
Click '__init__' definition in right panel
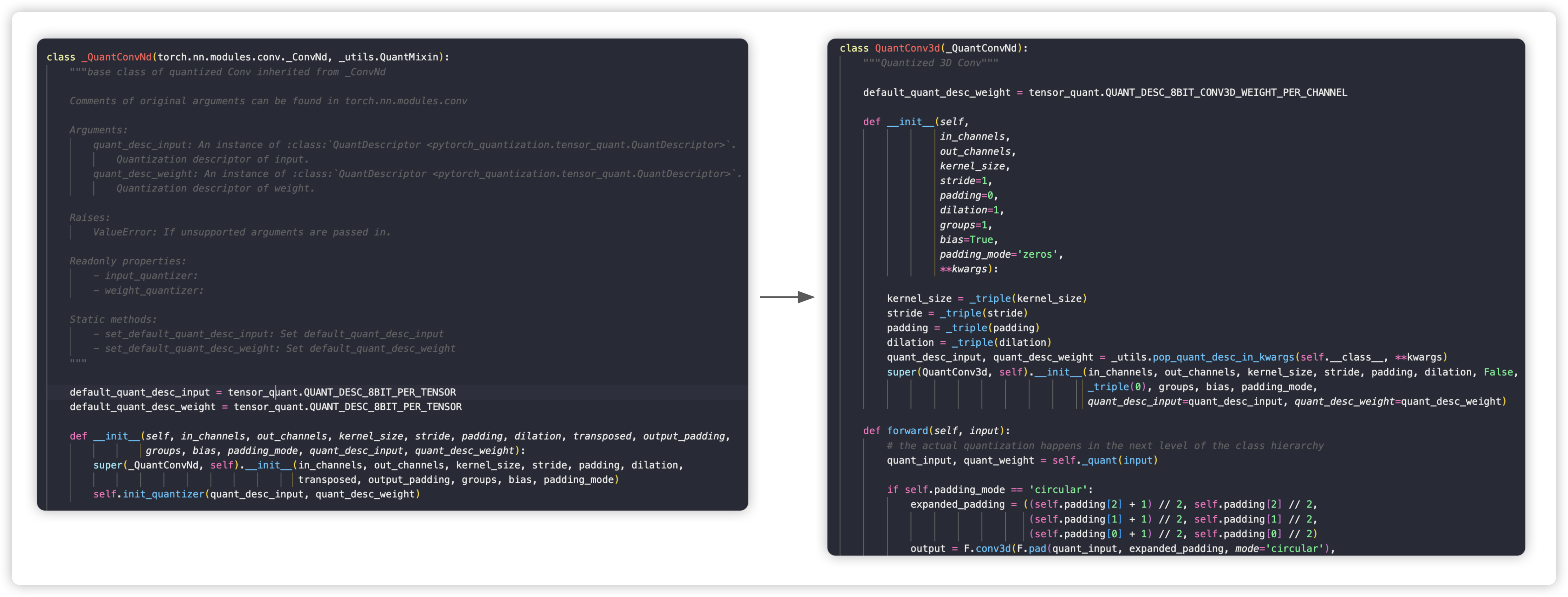click(911, 122)
